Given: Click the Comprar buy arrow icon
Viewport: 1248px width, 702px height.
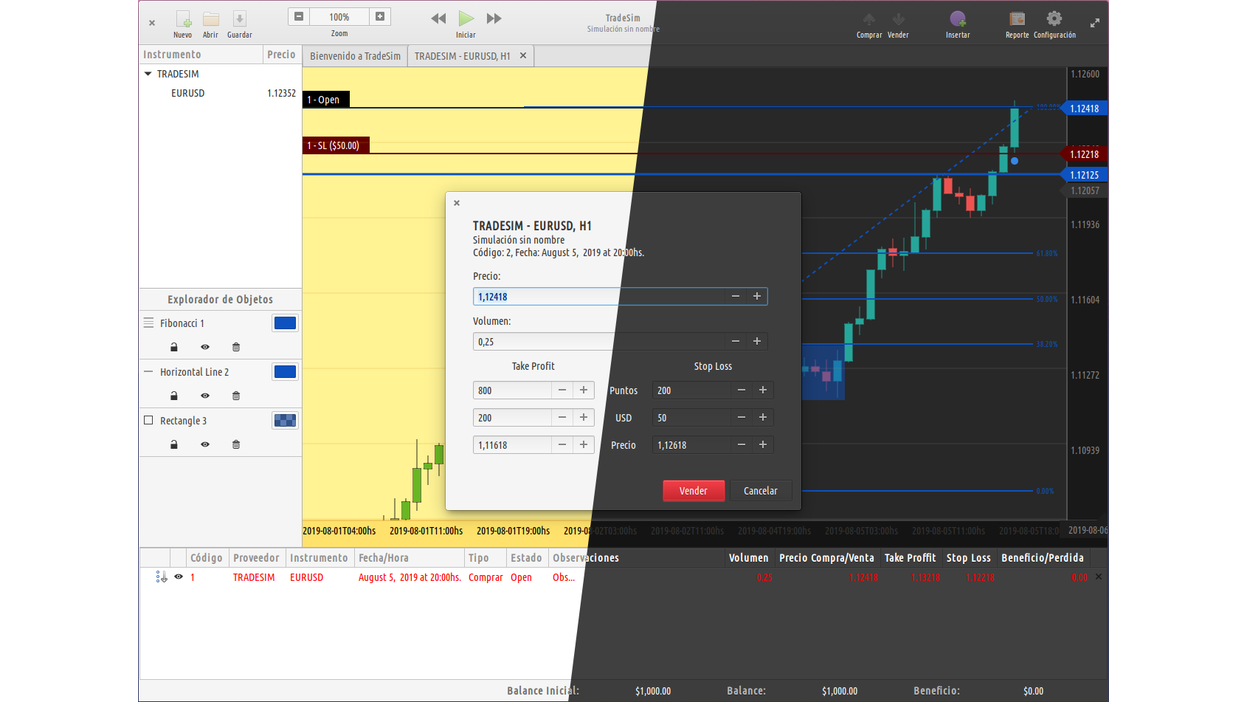Looking at the screenshot, I should 868,20.
